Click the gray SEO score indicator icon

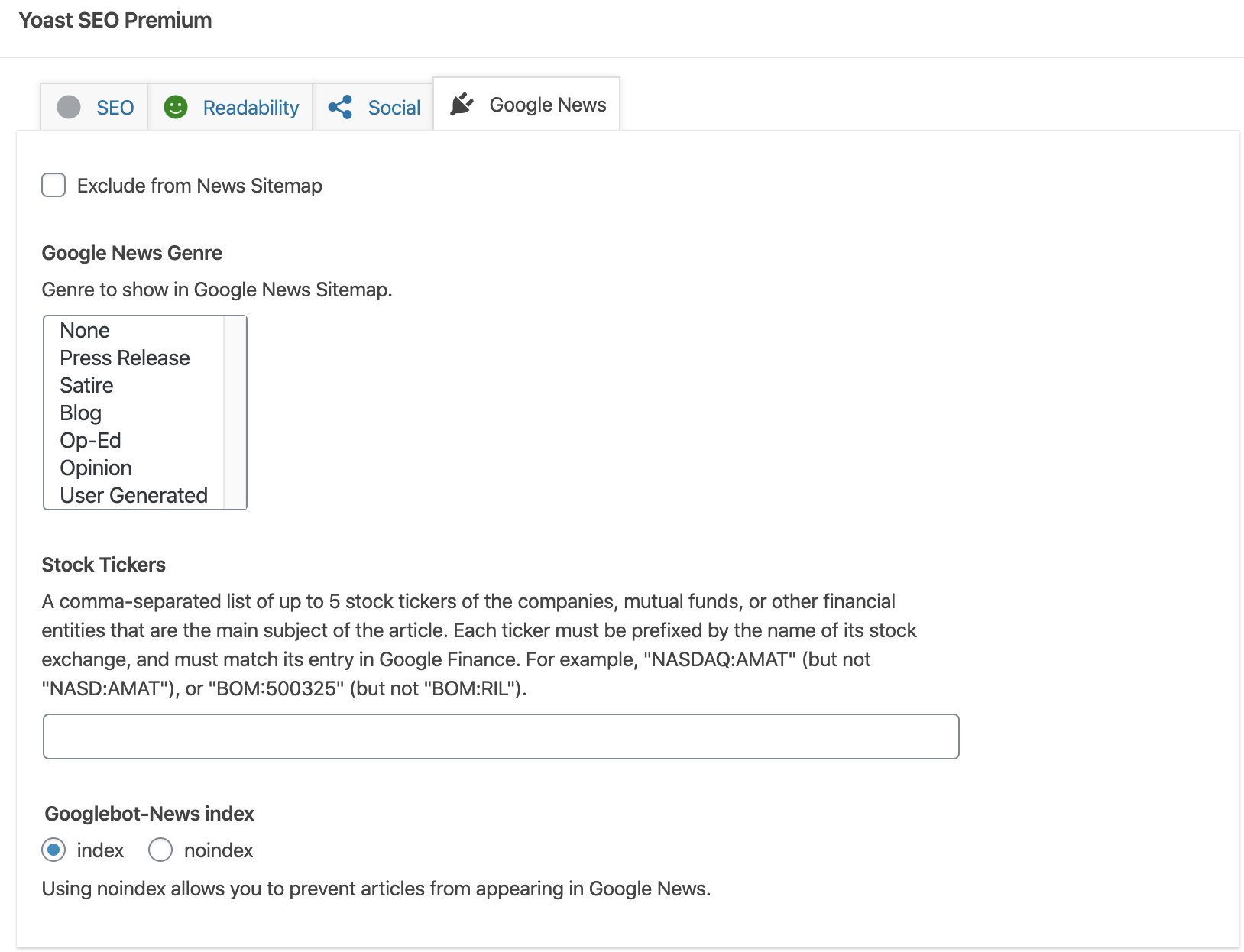pyautogui.click(x=69, y=107)
